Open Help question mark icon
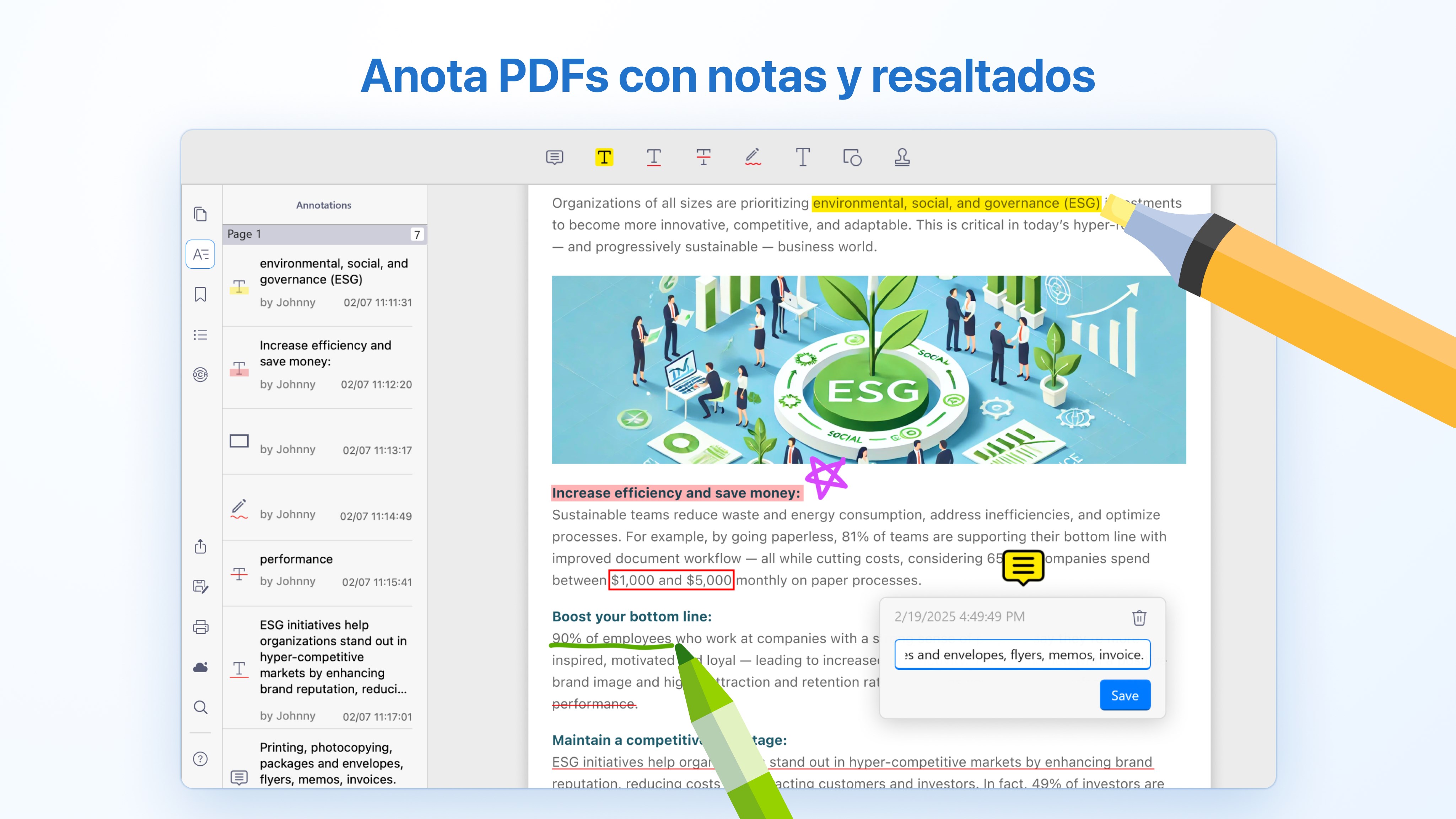Viewport: 1456px width, 819px height. (x=200, y=759)
